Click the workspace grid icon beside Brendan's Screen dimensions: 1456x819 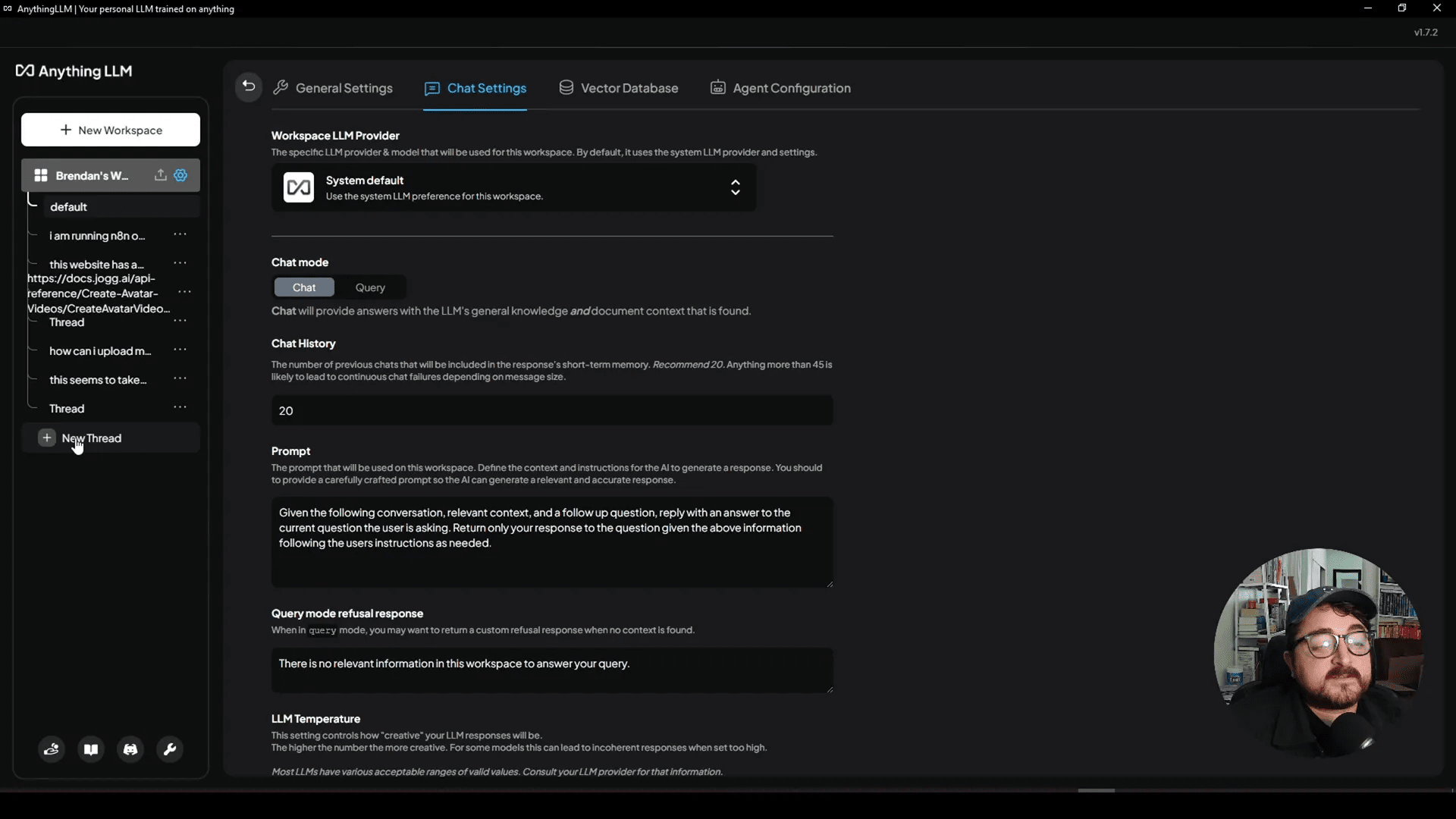click(x=41, y=175)
